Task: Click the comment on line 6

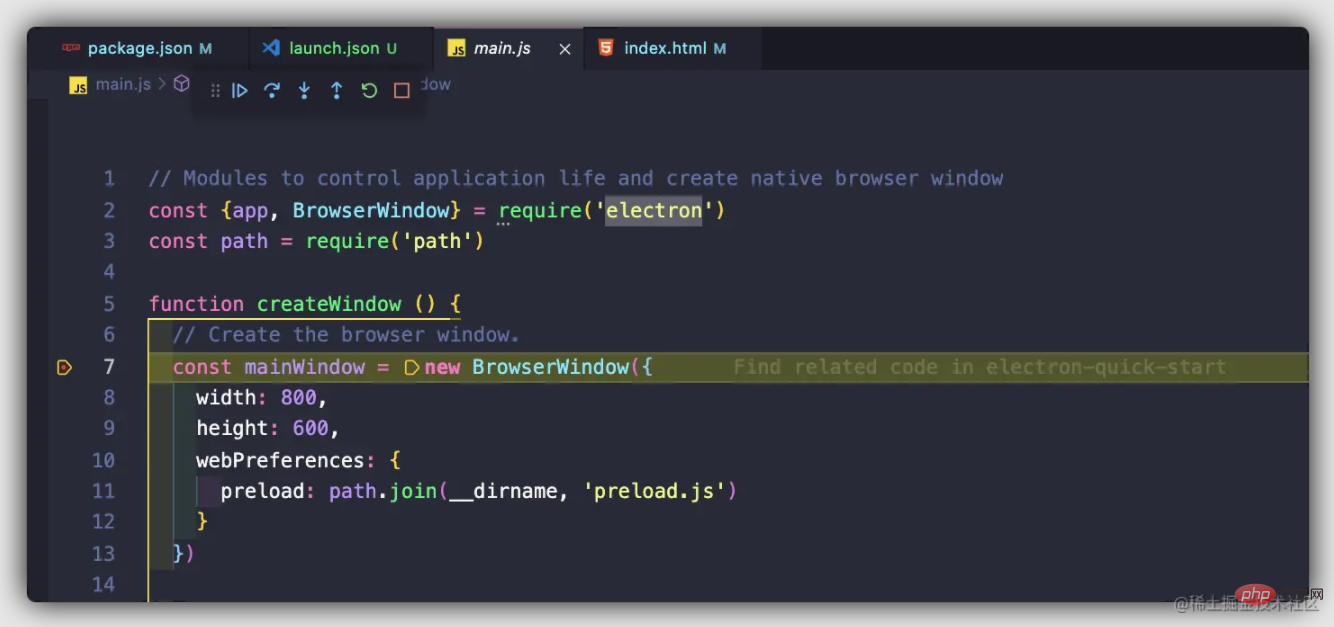Action: coord(346,335)
